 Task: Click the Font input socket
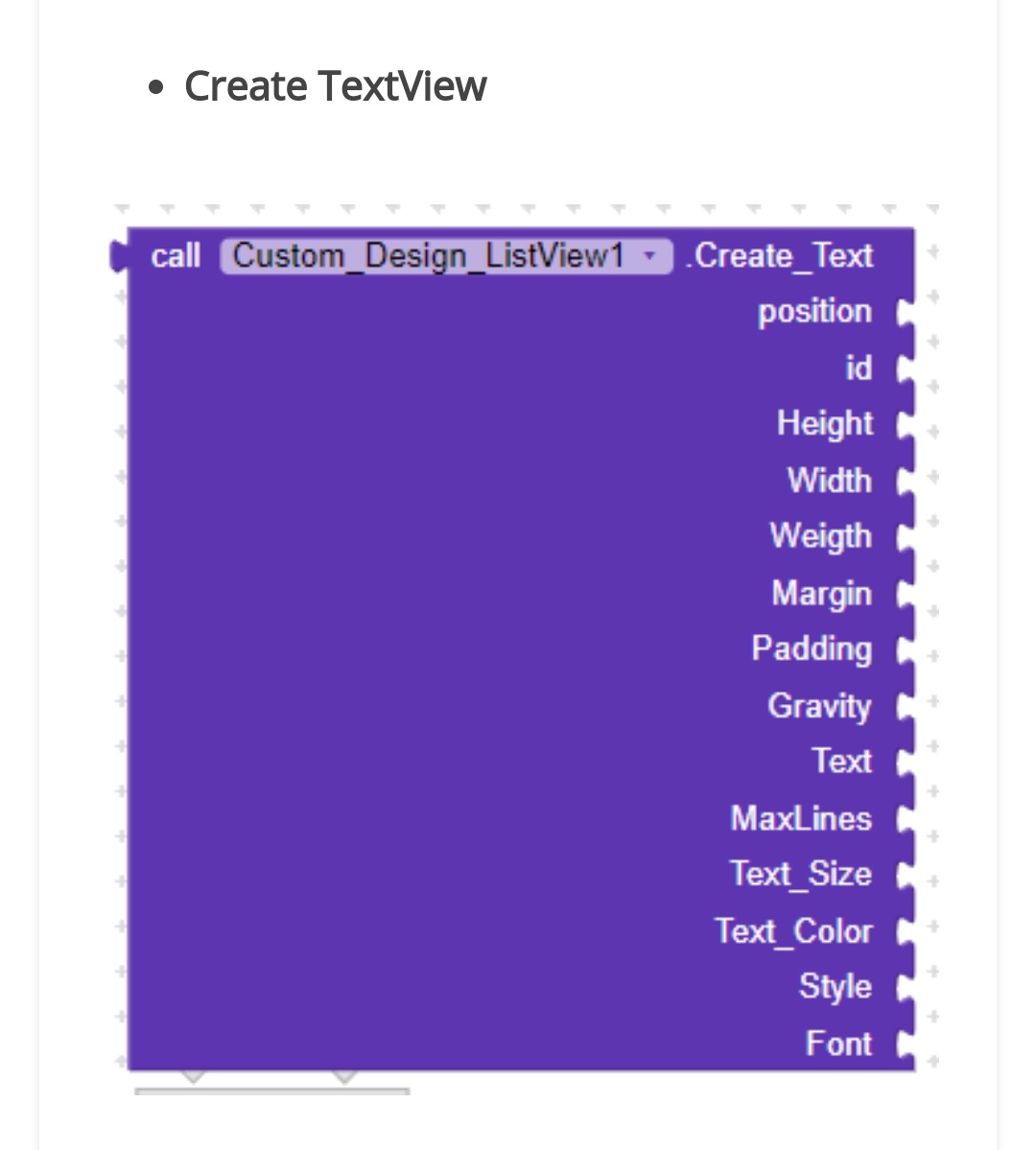[x=904, y=1044]
